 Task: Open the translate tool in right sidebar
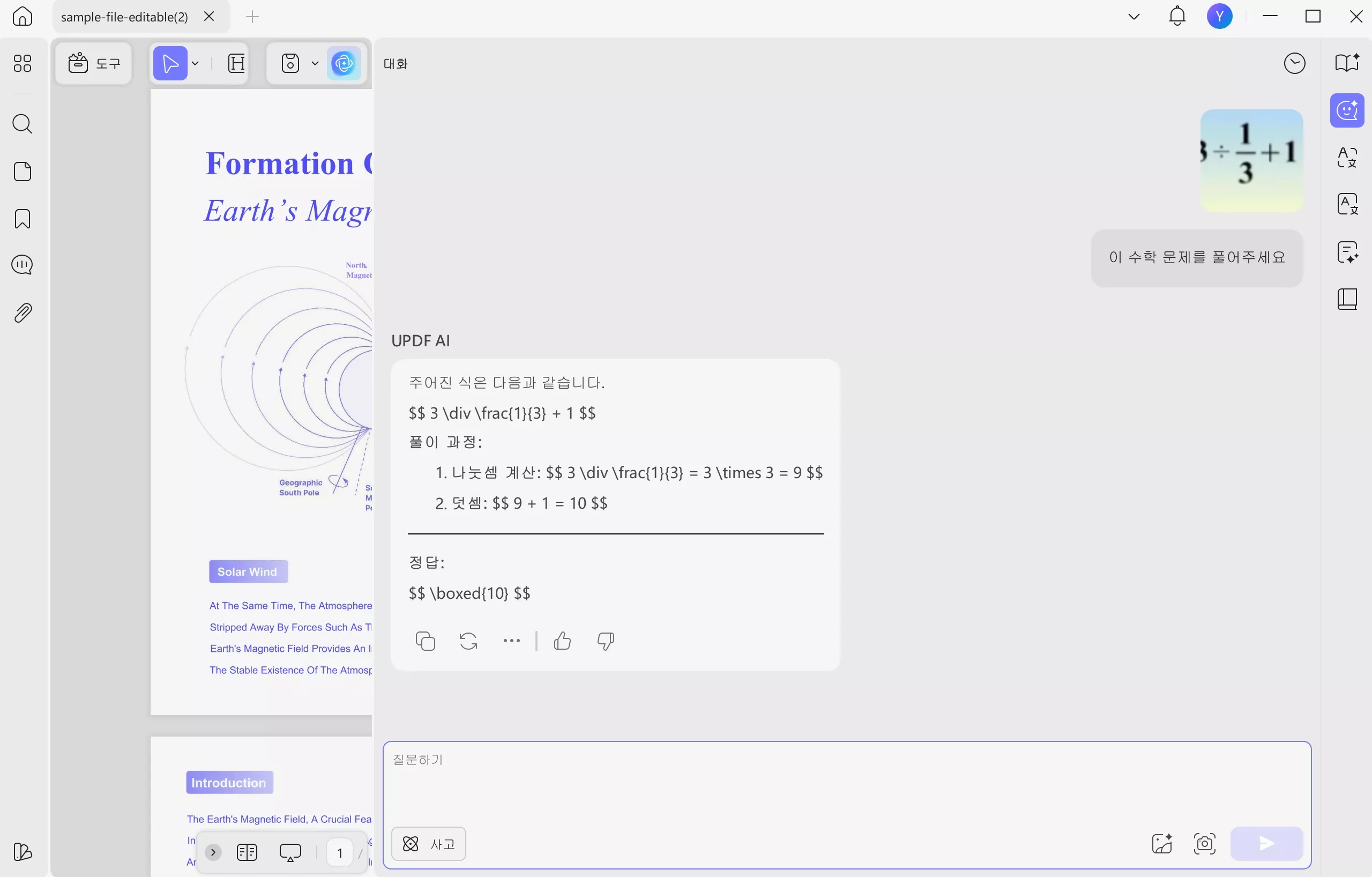[1347, 157]
